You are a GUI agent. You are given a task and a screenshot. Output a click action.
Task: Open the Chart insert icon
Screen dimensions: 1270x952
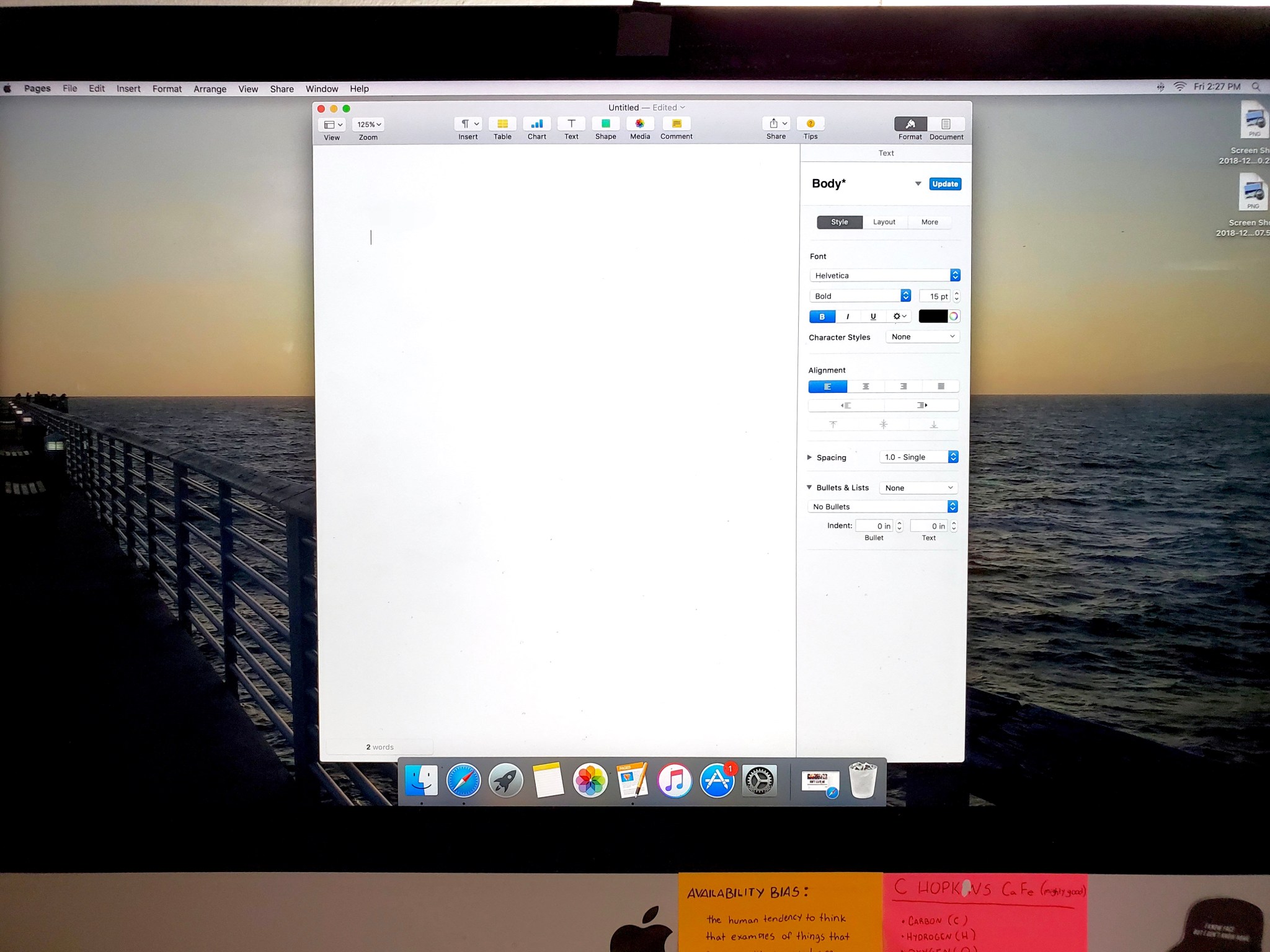(537, 124)
